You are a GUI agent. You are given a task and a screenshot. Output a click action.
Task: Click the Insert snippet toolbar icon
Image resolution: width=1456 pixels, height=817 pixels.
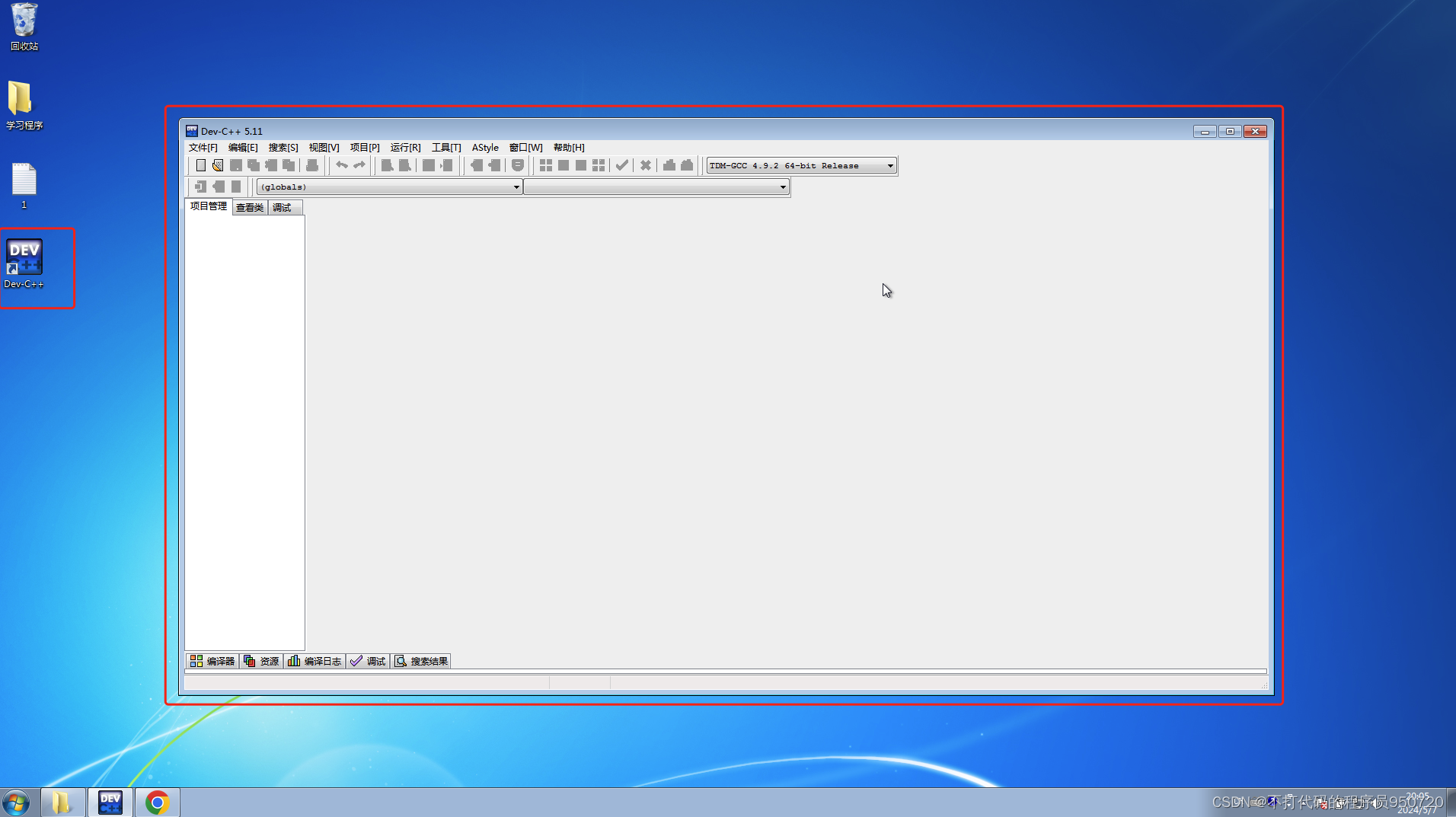(x=477, y=165)
